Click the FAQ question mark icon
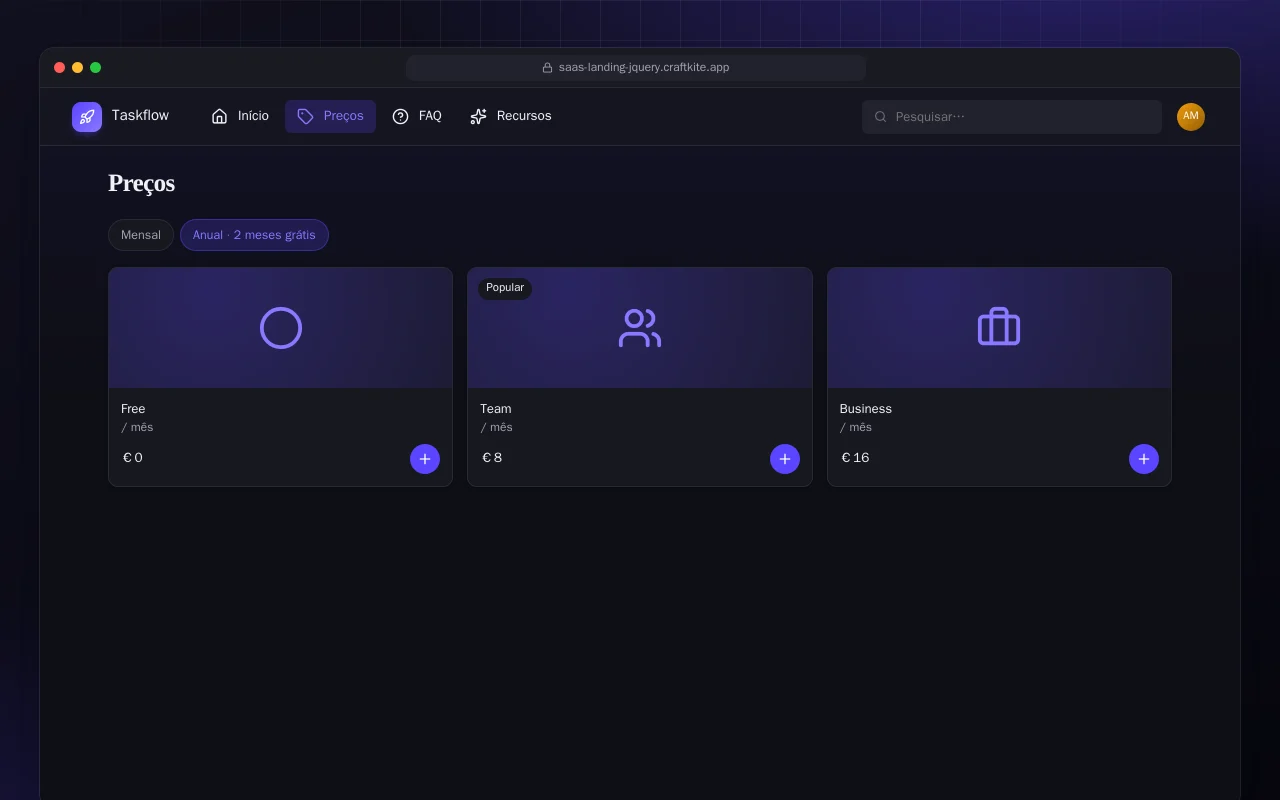The width and height of the screenshot is (1280, 800). (x=401, y=116)
